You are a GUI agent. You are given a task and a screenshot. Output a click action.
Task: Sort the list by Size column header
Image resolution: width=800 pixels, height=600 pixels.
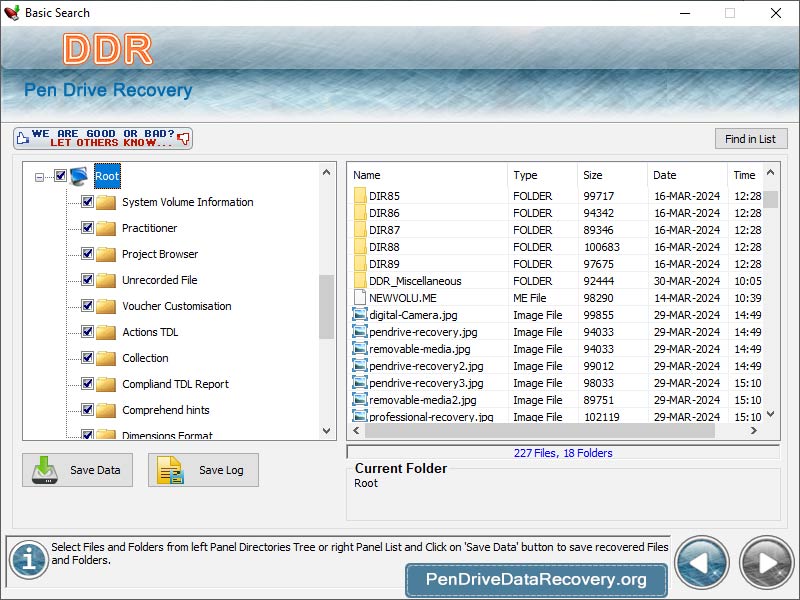coord(610,175)
